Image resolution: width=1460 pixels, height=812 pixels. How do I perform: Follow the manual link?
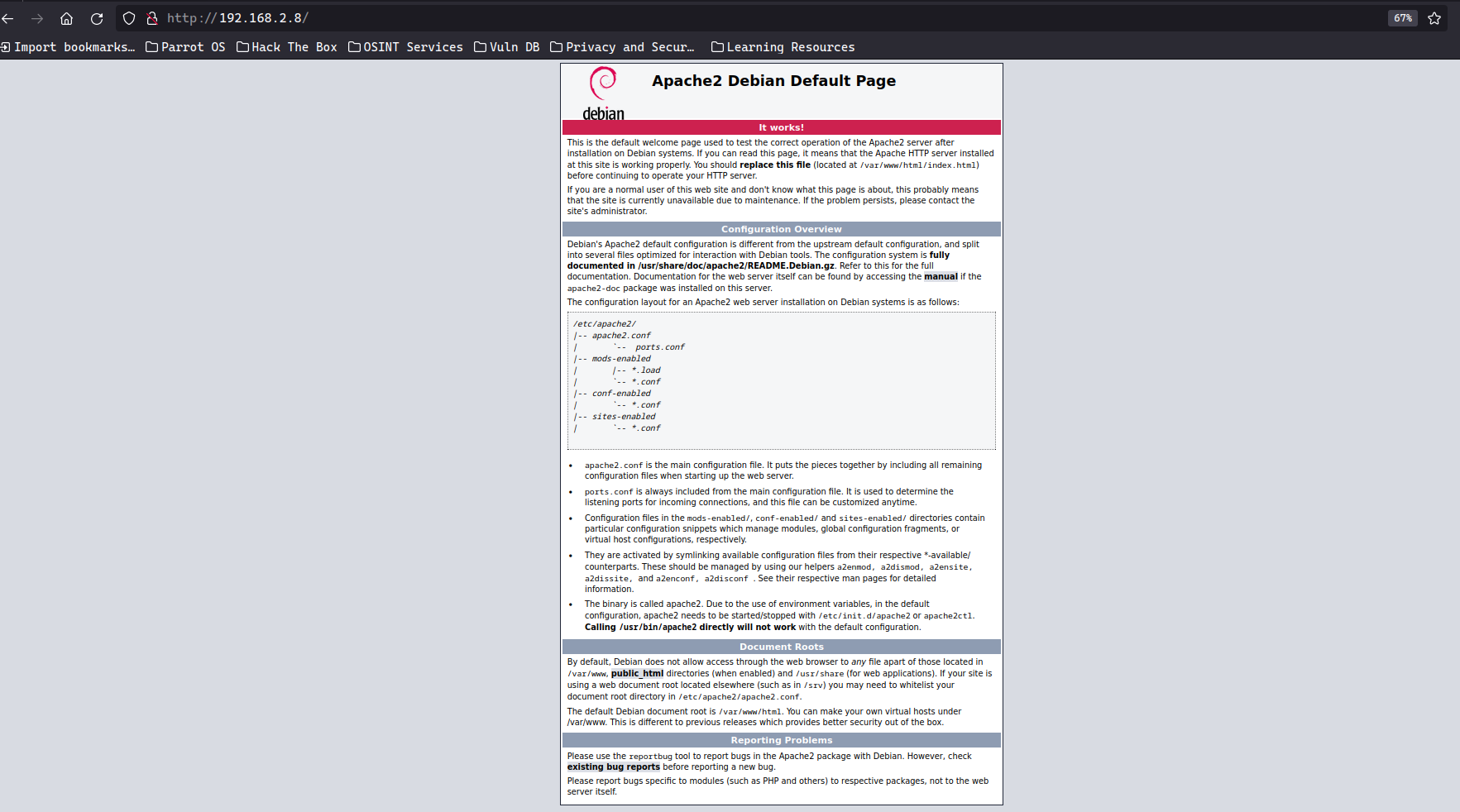pyautogui.click(x=941, y=277)
